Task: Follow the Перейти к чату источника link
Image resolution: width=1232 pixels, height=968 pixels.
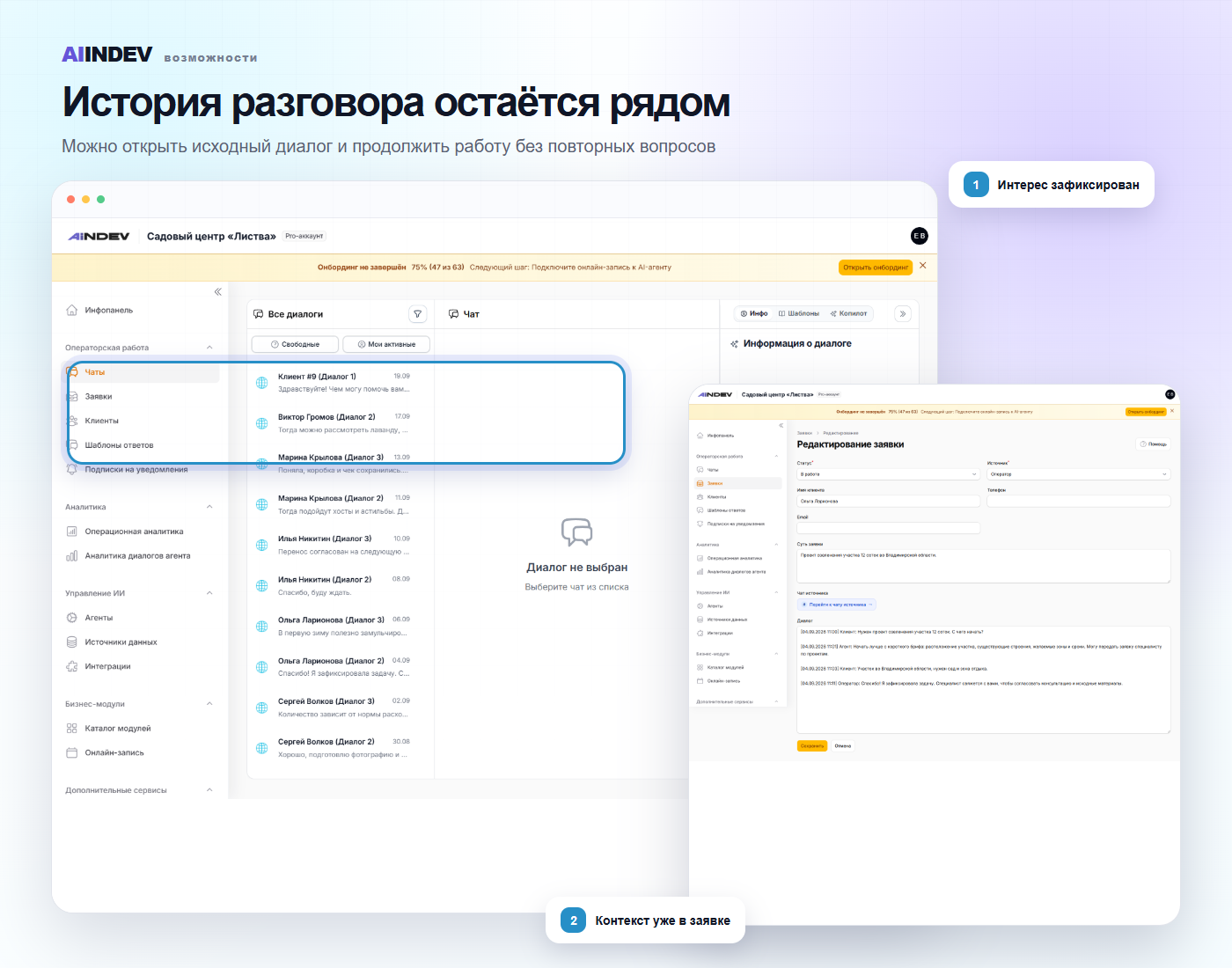Action: pos(837,605)
